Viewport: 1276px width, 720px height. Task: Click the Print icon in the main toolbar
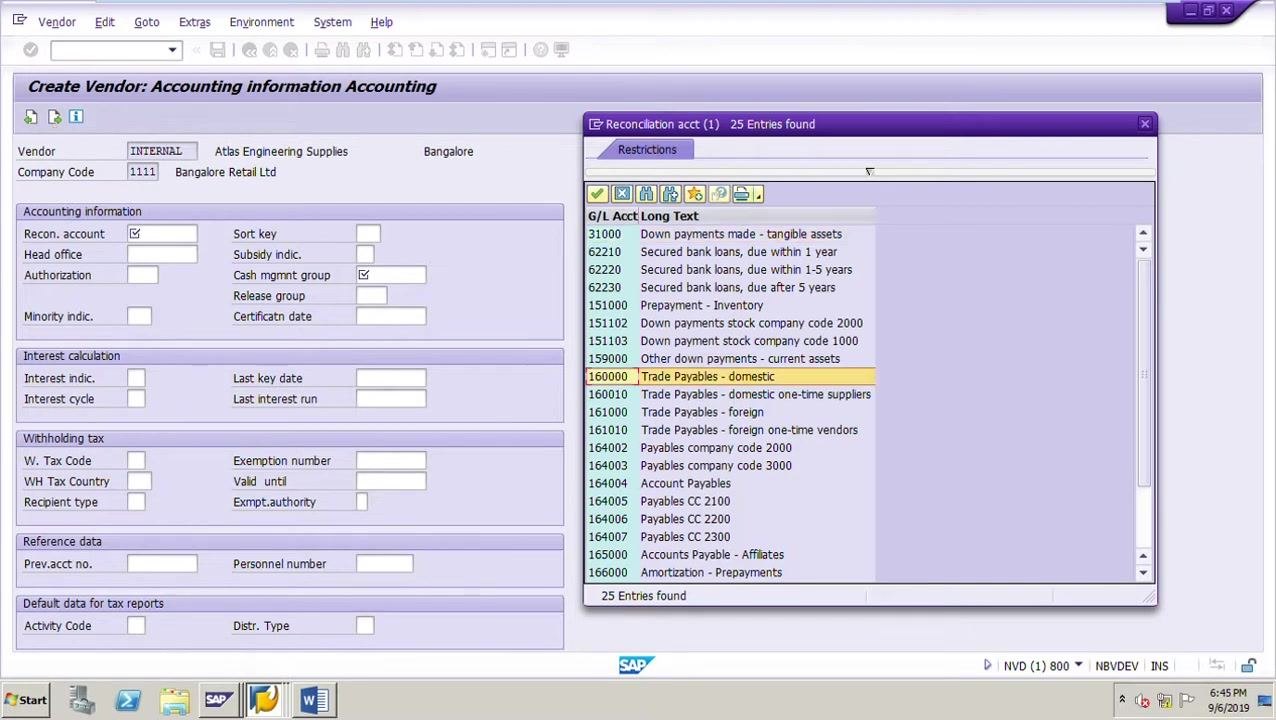(x=322, y=50)
